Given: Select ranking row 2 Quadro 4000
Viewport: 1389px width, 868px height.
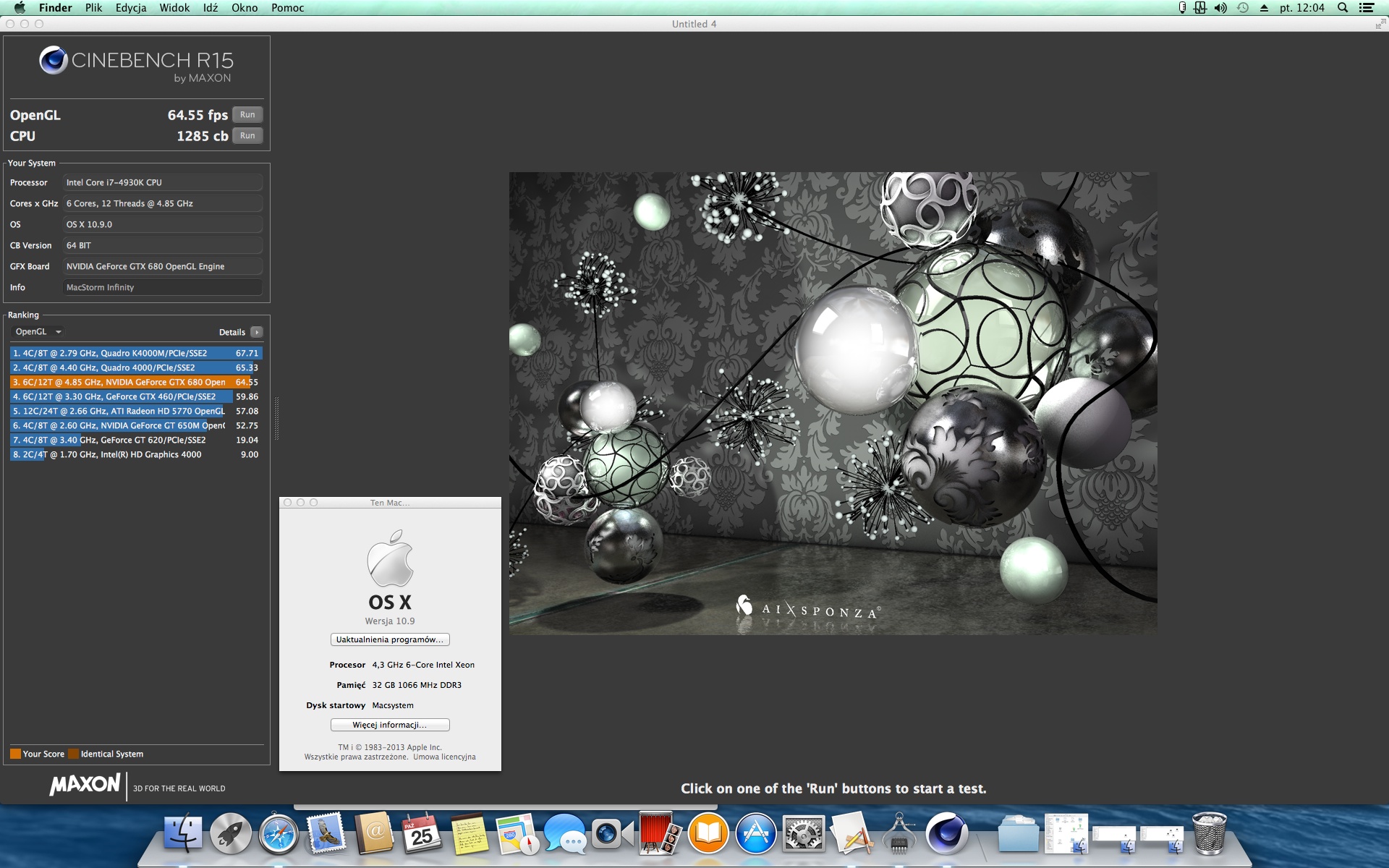Looking at the screenshot, I should point(136,367).
